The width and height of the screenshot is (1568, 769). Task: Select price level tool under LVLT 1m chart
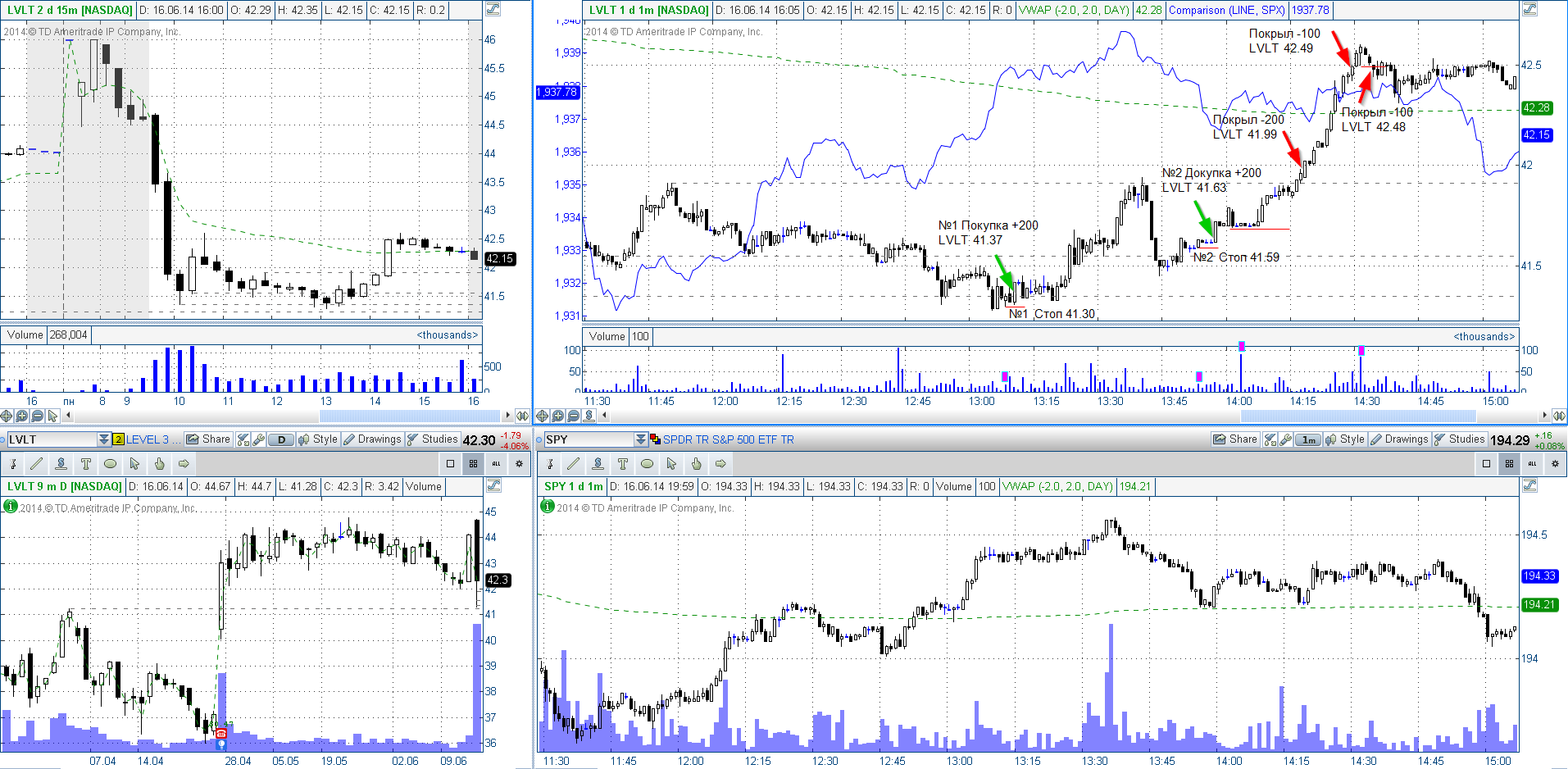pyautogui.click(x=589, y=416)
